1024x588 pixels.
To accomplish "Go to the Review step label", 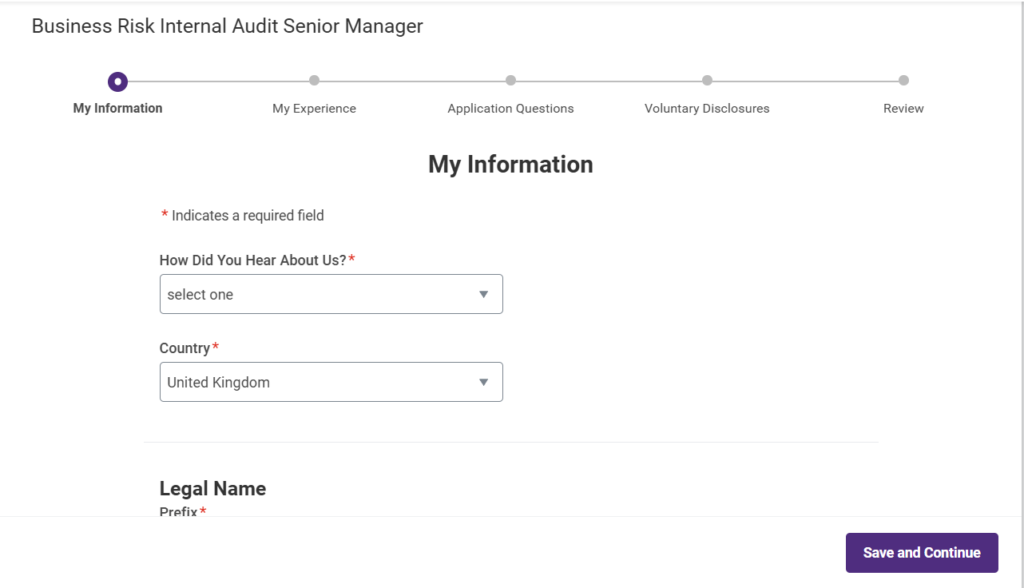I will pos(903,108).
